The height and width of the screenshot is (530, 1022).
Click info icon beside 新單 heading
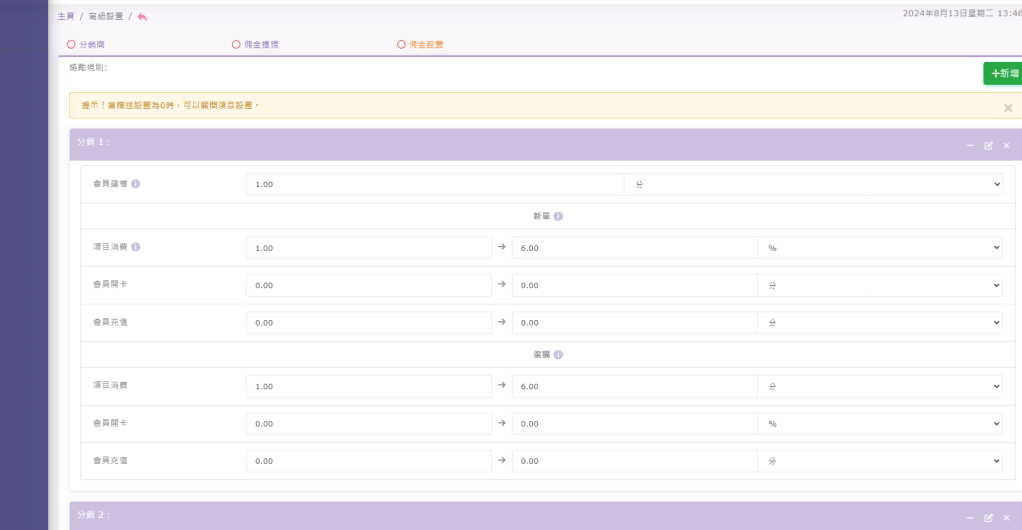coord(558,216)
